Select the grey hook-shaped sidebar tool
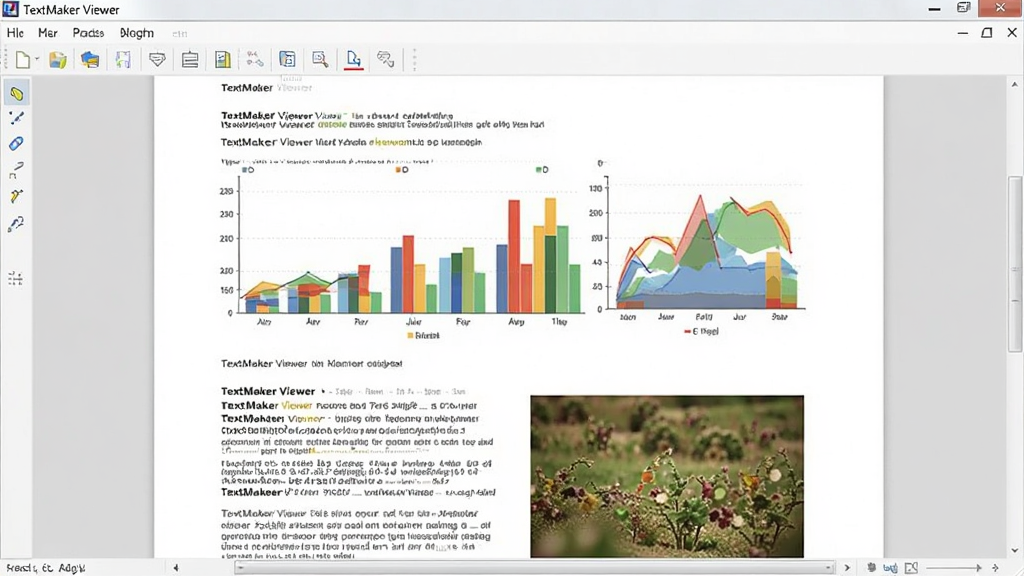 [16, 170]
